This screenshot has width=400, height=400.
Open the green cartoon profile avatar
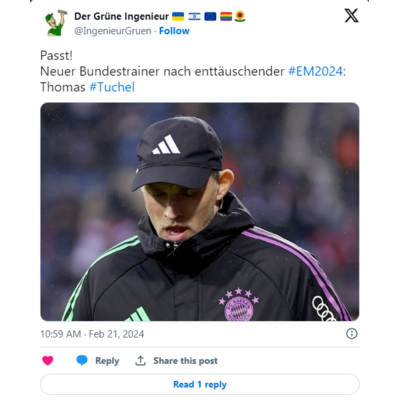click(x=56, y=23)
